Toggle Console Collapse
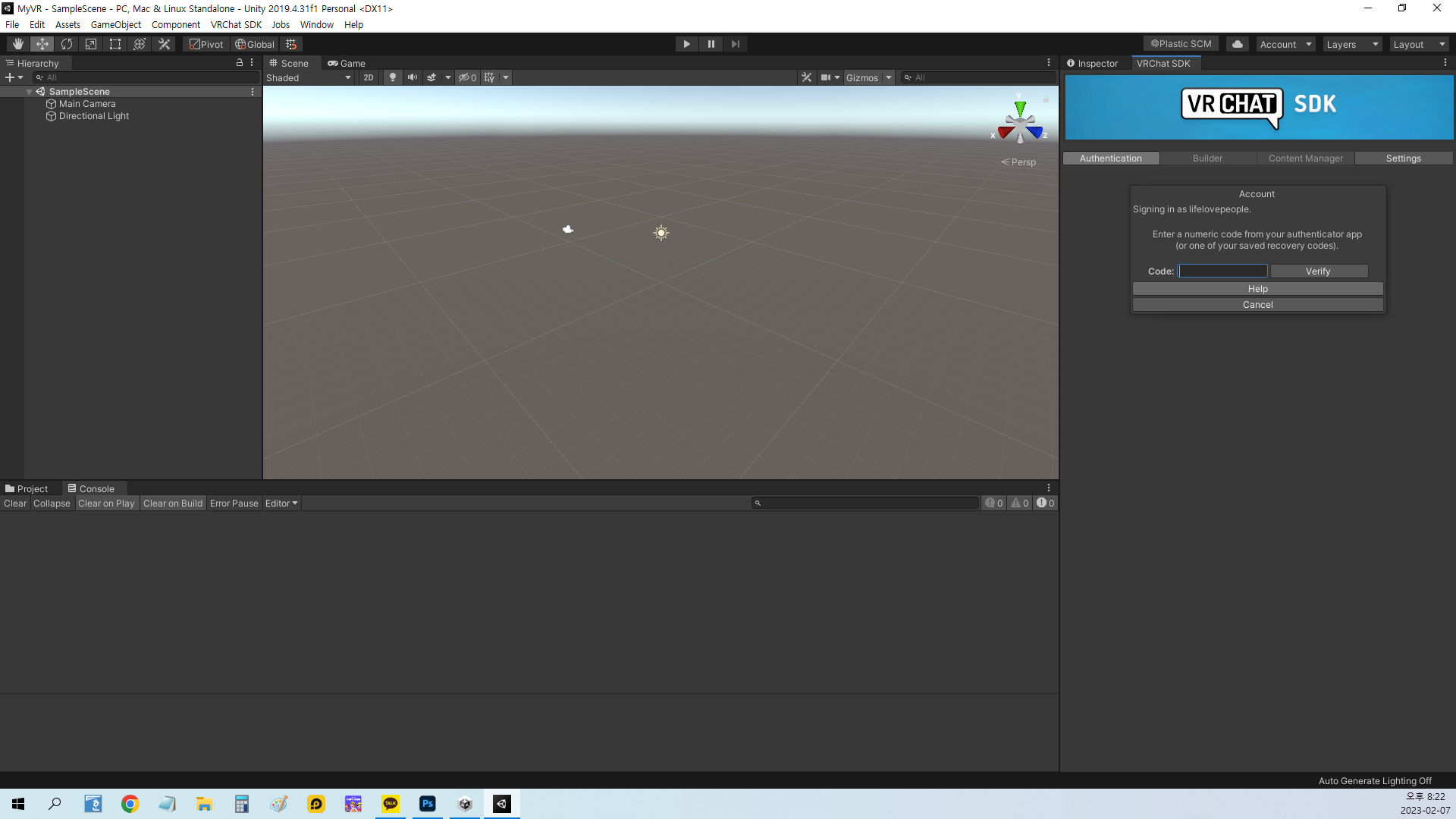 52,504
